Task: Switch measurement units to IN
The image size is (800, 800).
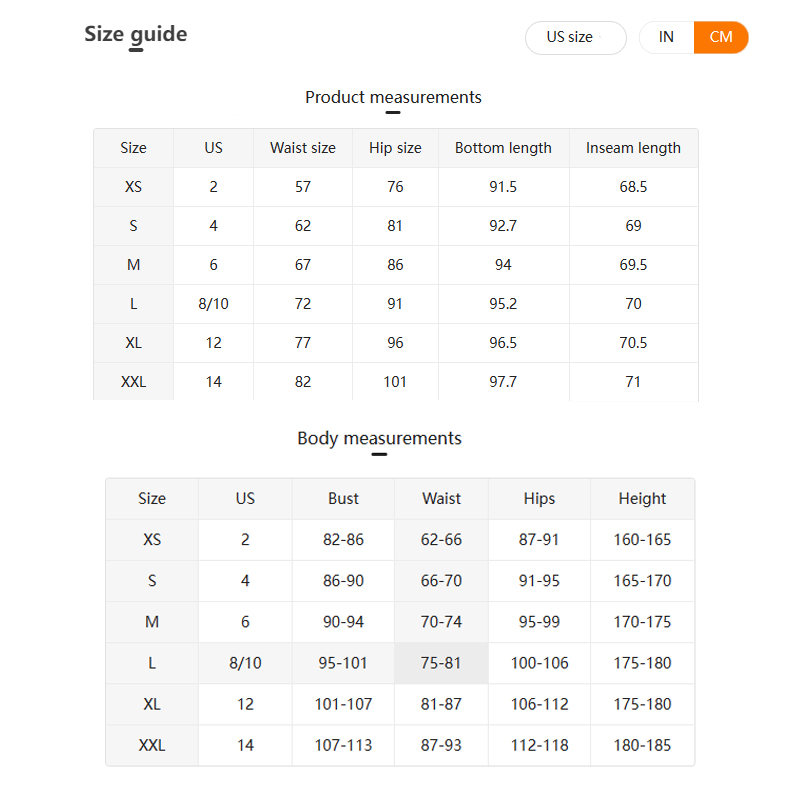Action: (x=666, y=37)
